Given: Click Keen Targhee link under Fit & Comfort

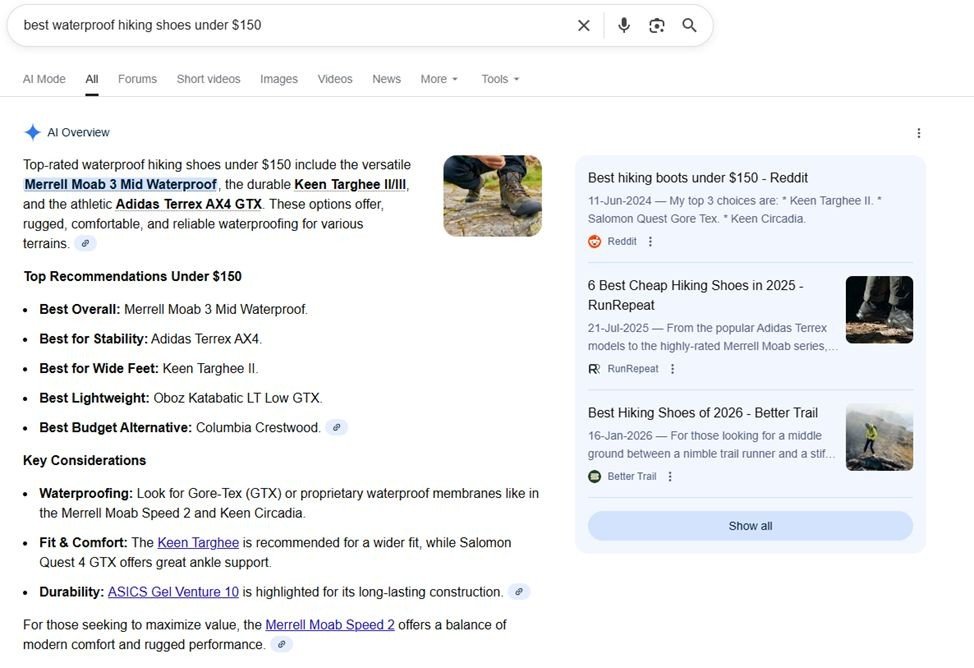Looking at the screenshot, I should 198,542.
